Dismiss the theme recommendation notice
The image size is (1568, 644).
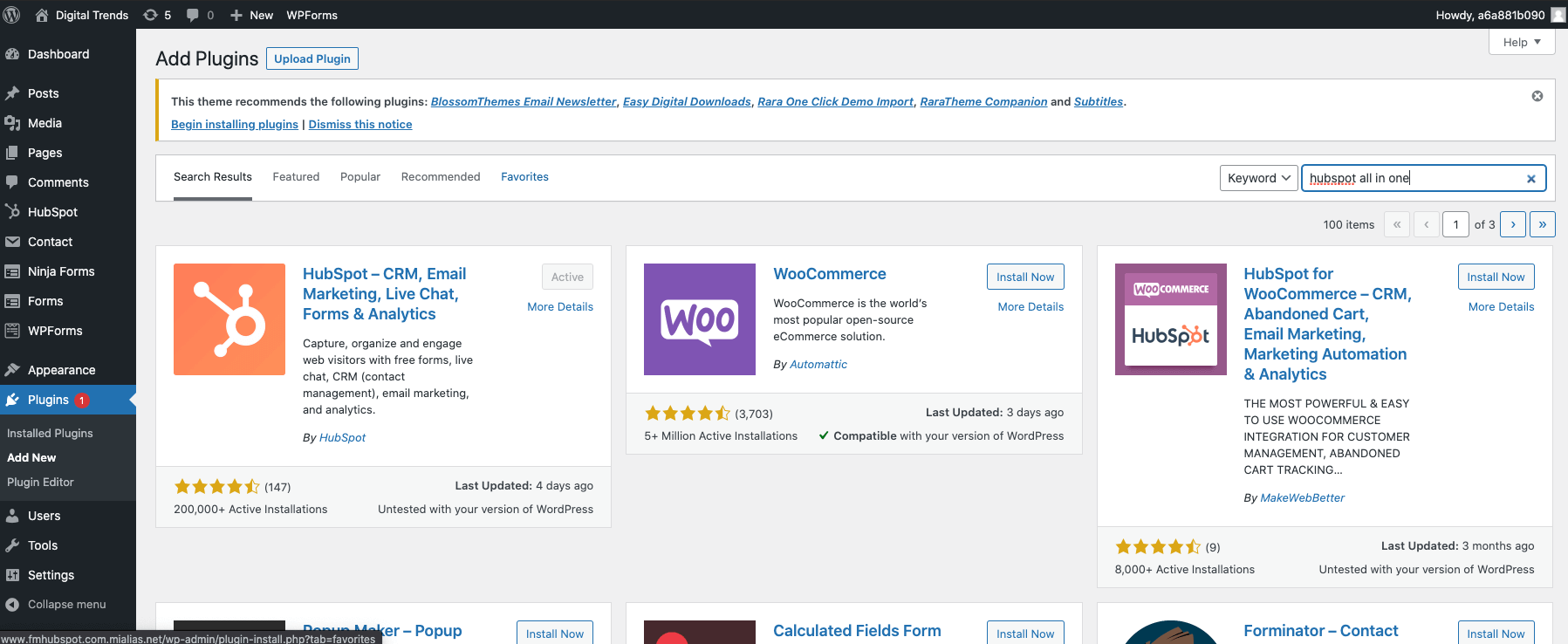(x=1537, y=96)
